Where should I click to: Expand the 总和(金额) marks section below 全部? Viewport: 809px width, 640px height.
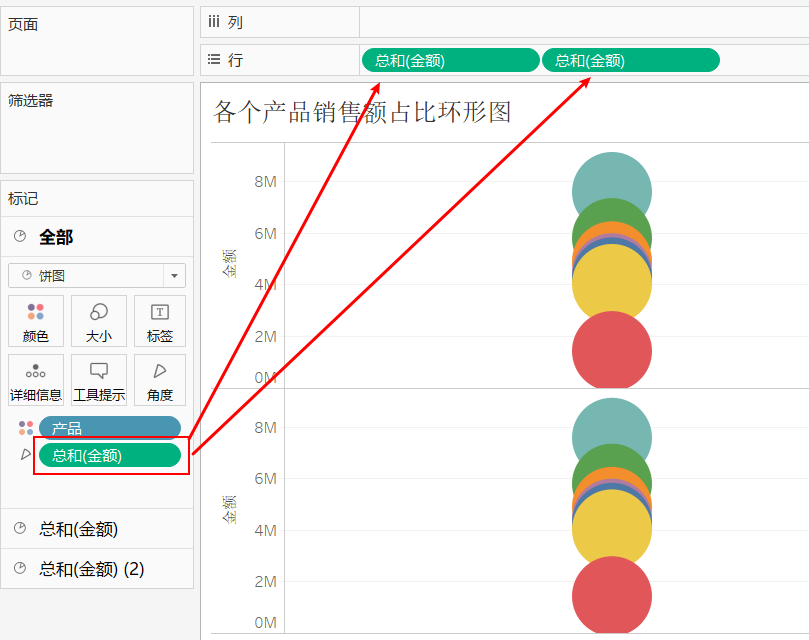85,529
